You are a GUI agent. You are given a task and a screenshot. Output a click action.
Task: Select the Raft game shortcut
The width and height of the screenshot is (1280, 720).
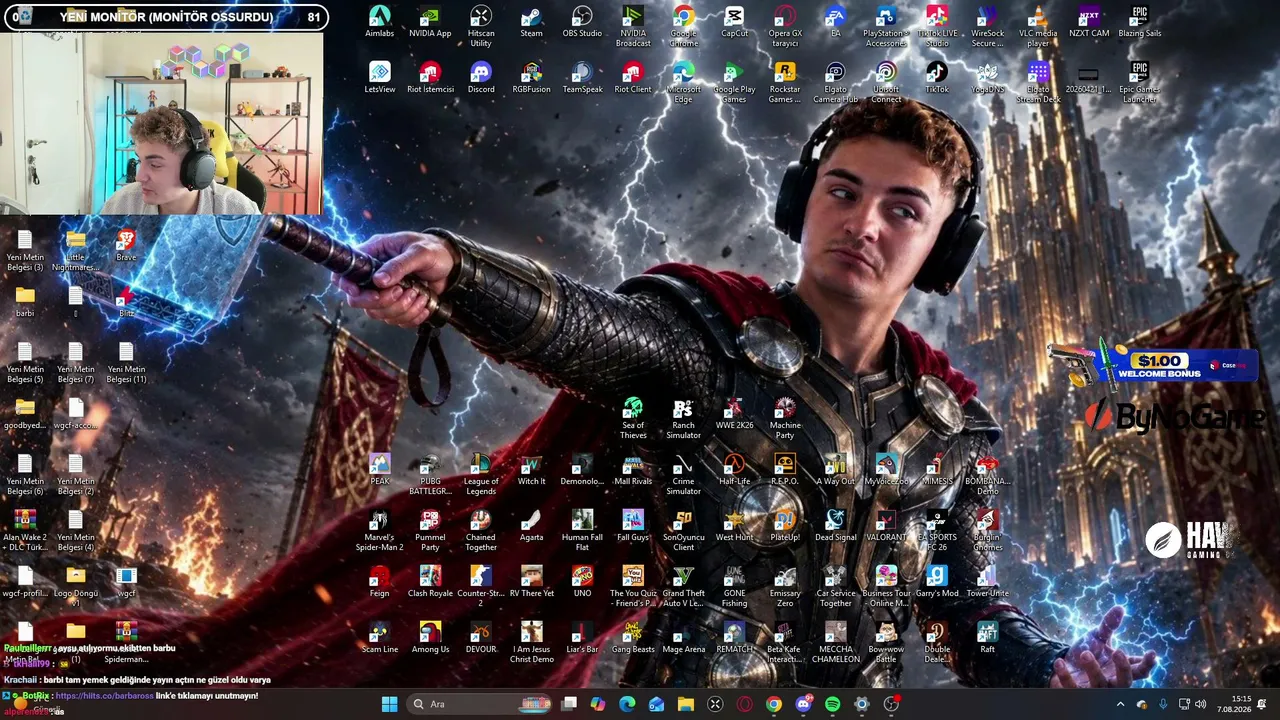click(987, 638)
